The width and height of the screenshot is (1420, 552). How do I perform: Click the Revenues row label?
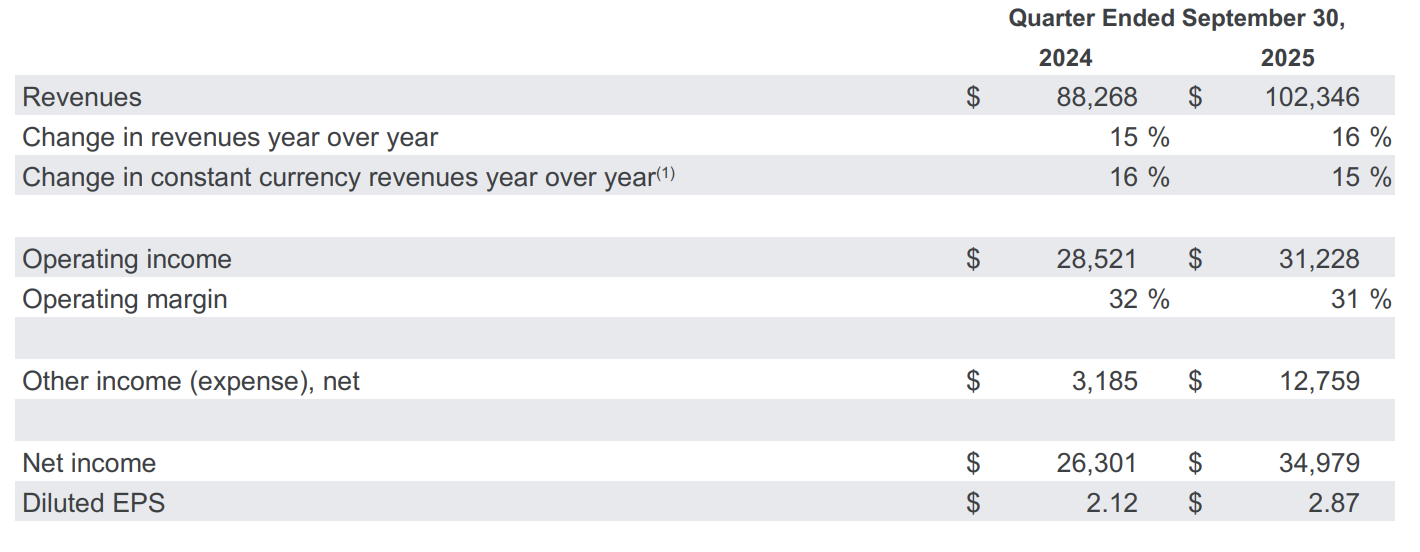click(x=82, y=97)
